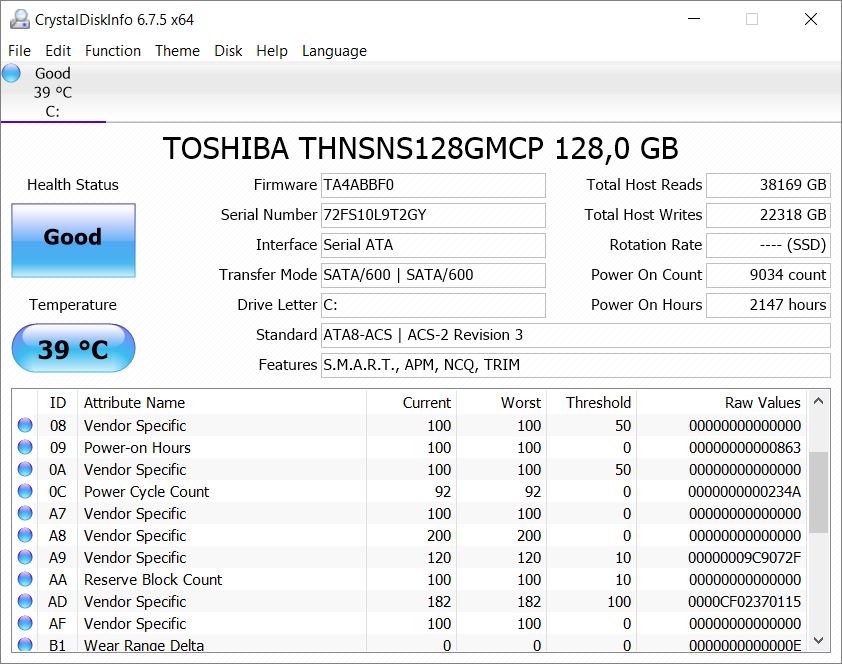842x664 pixels.
Task: Click the Total Host Writes value
Action: pyautogui.click(x=768, y=215)
